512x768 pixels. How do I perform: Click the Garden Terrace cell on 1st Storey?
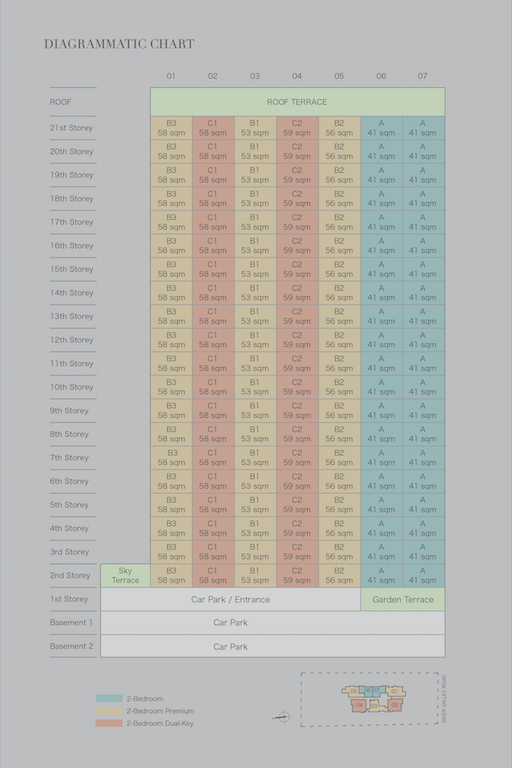click(403, 600)
